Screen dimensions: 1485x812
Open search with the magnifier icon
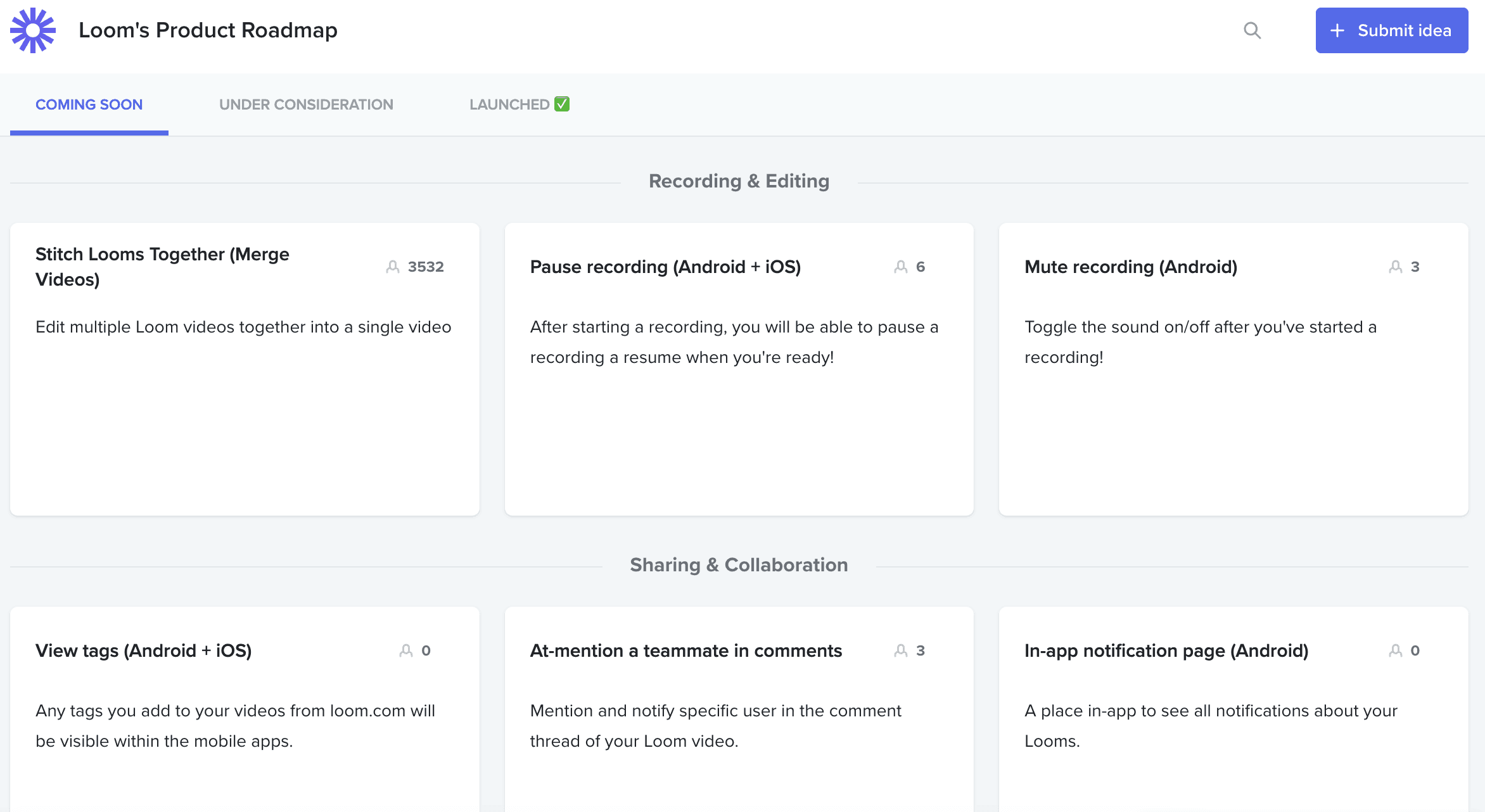point(1252,30)
